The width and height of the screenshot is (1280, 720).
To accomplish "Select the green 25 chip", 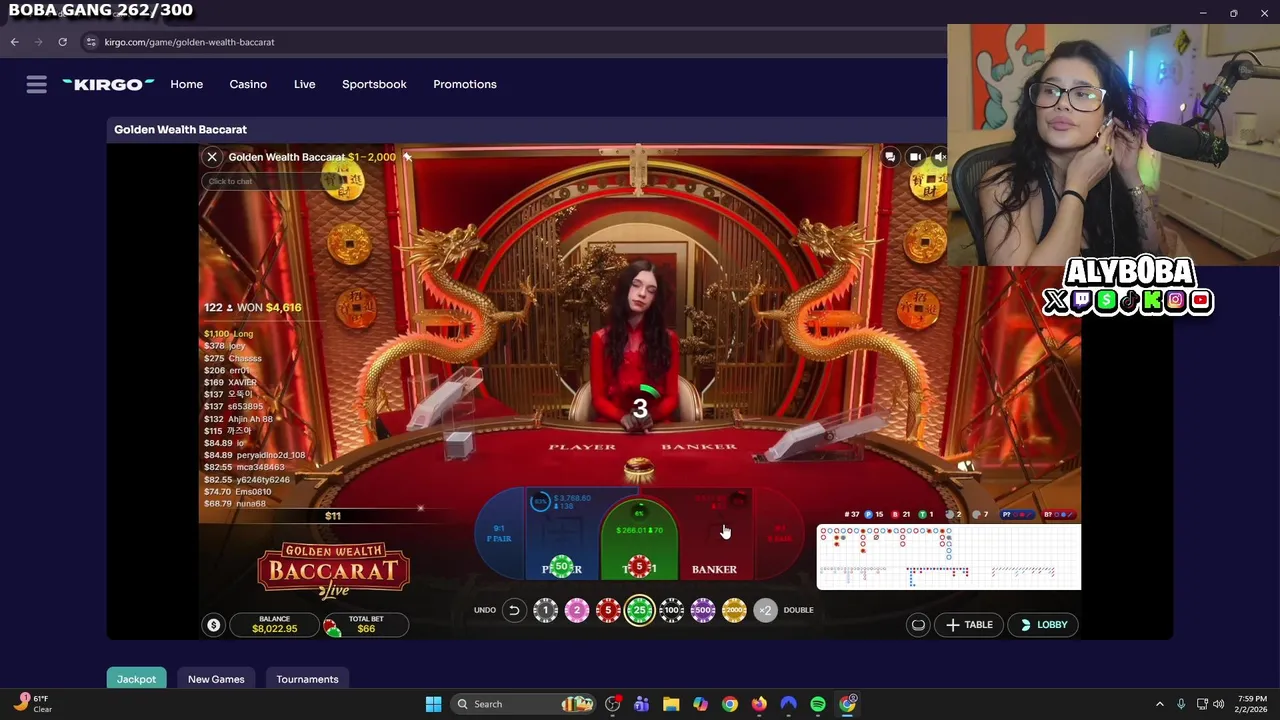I will [640, 610].
